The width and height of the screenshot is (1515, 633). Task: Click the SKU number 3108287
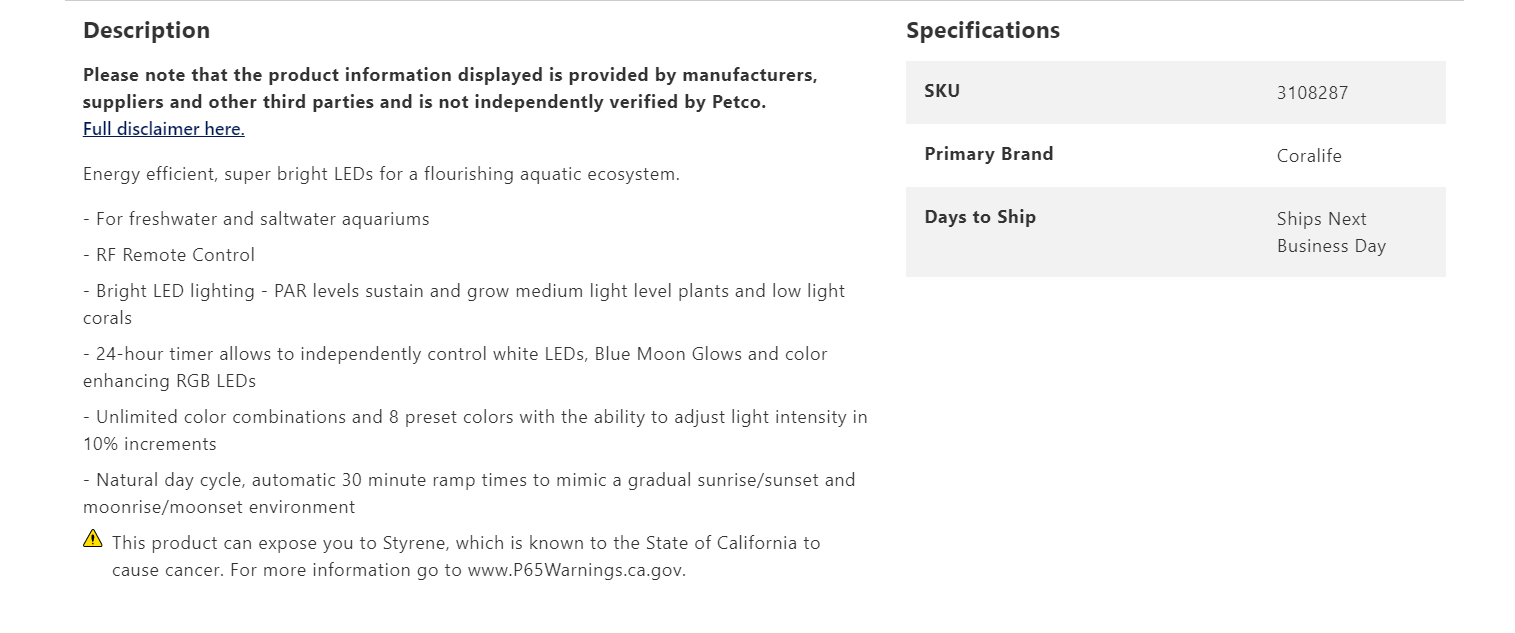1312,93
